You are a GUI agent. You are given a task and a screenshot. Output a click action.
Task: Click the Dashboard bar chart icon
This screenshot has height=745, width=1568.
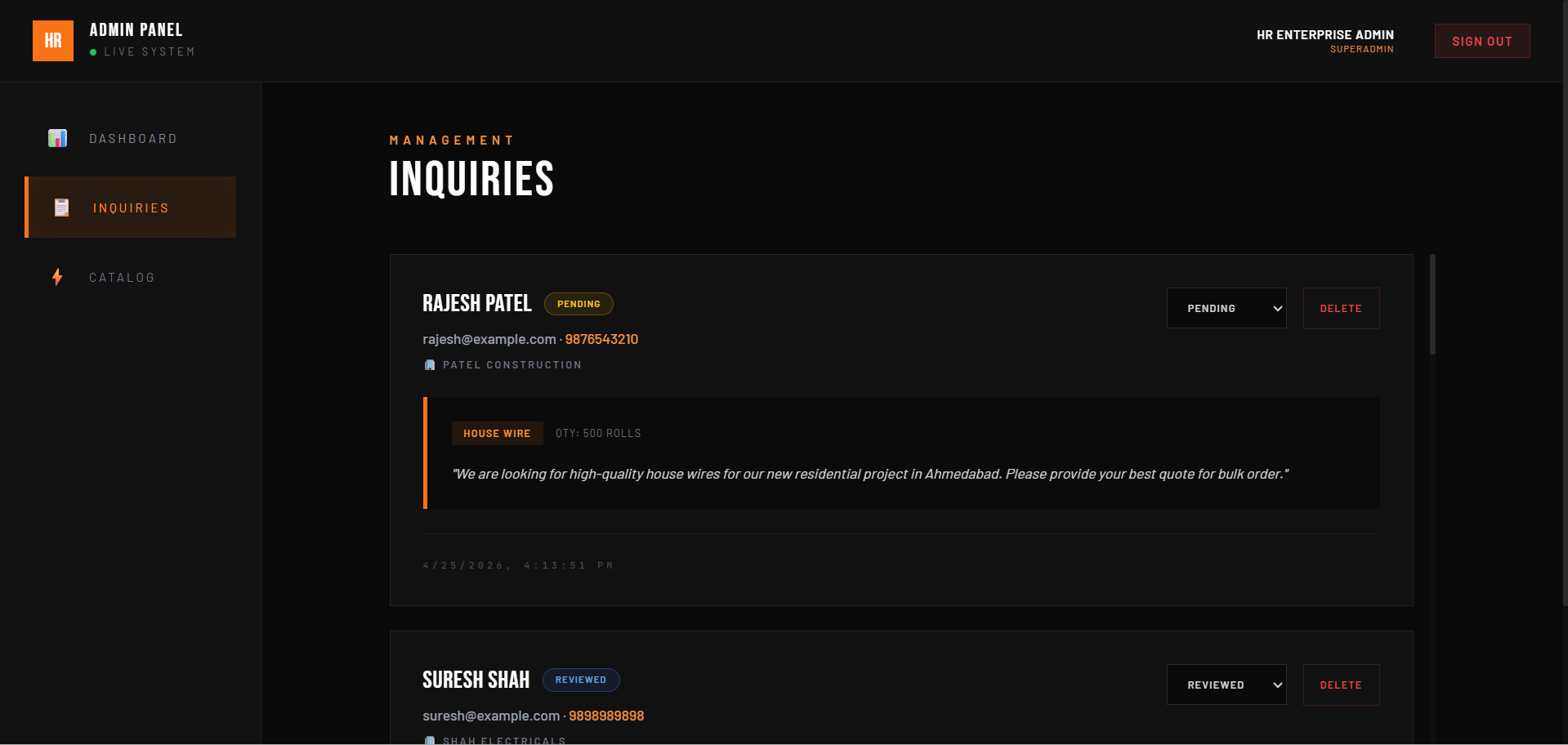tap(57, 138)
